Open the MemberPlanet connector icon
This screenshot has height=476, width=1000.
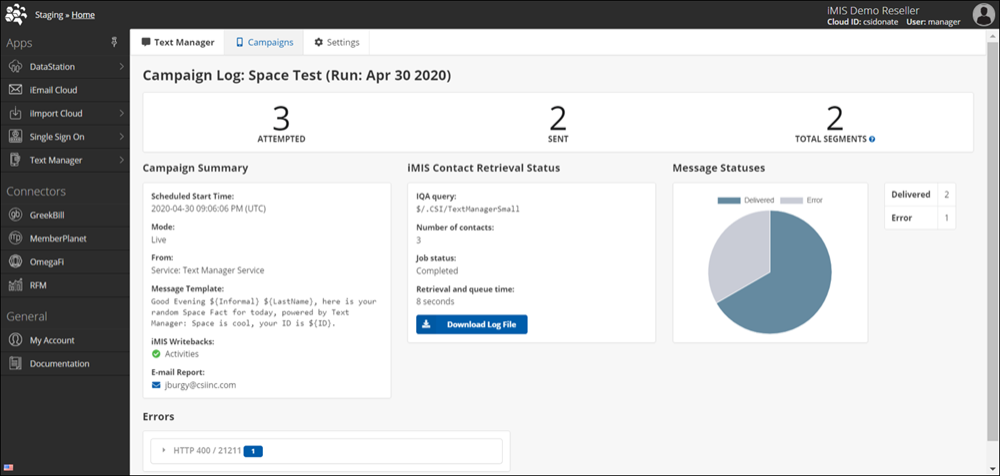click(15, 238)
